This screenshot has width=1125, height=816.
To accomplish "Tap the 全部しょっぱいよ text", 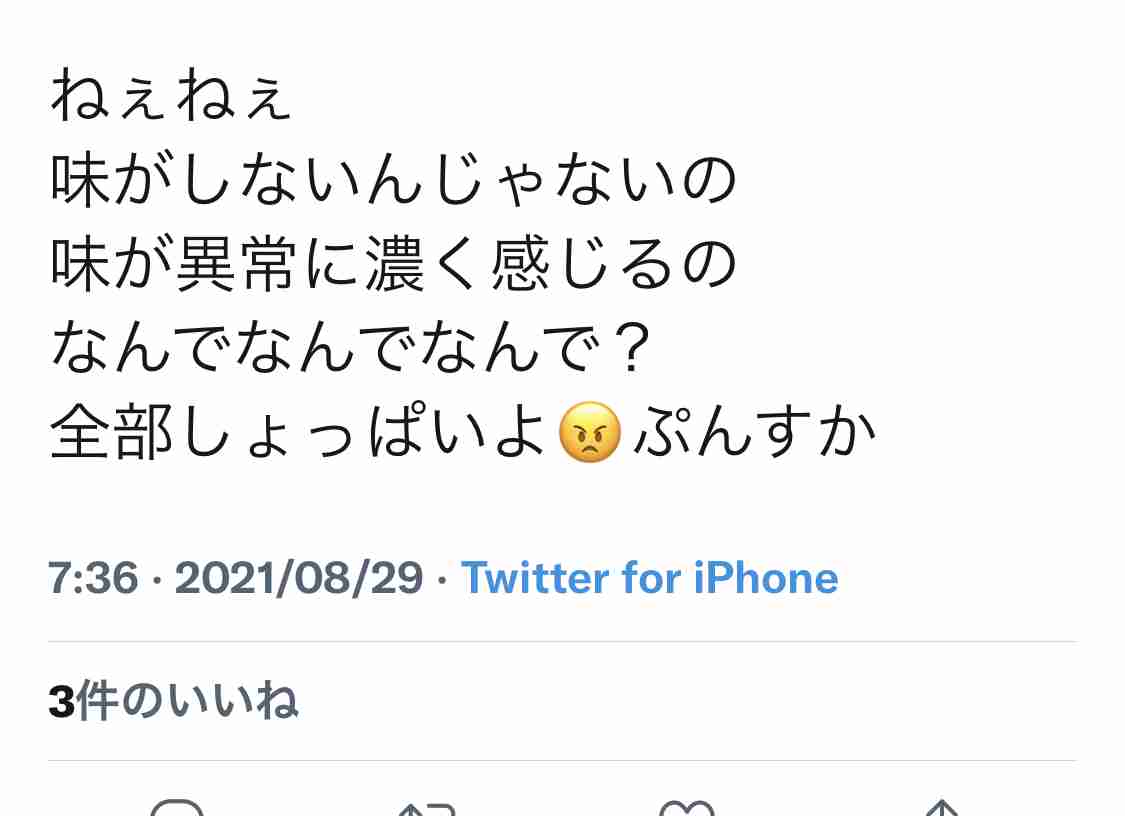I will pyautogui.click(x=298, y=432).
